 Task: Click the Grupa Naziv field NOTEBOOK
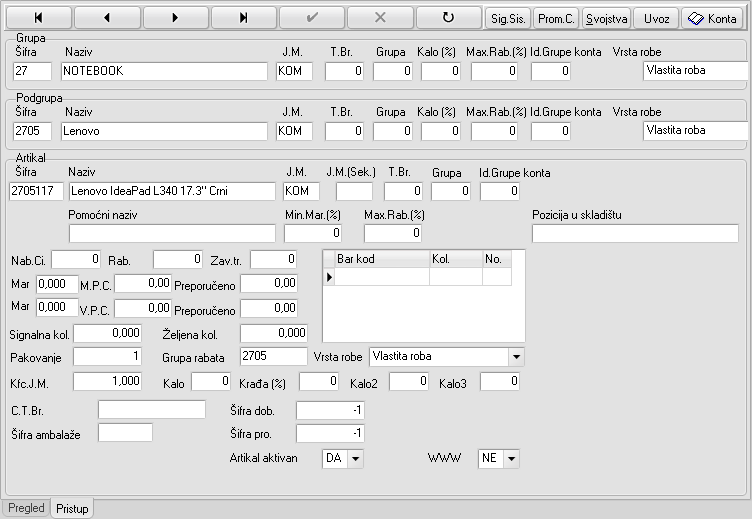[x=164, y=71]
